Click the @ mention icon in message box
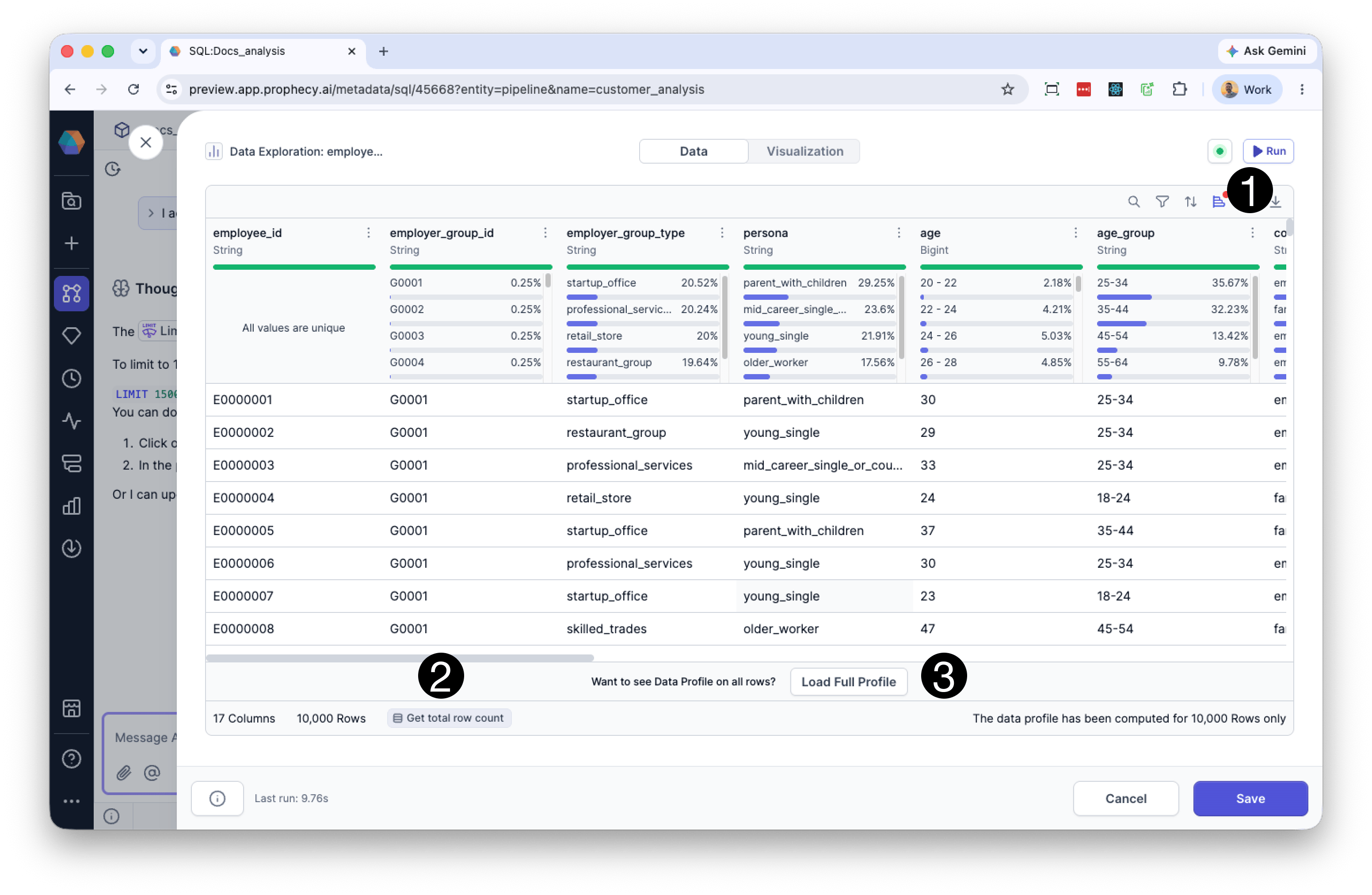This screenshot has width=1372, height=895. [x=152, y=773]
